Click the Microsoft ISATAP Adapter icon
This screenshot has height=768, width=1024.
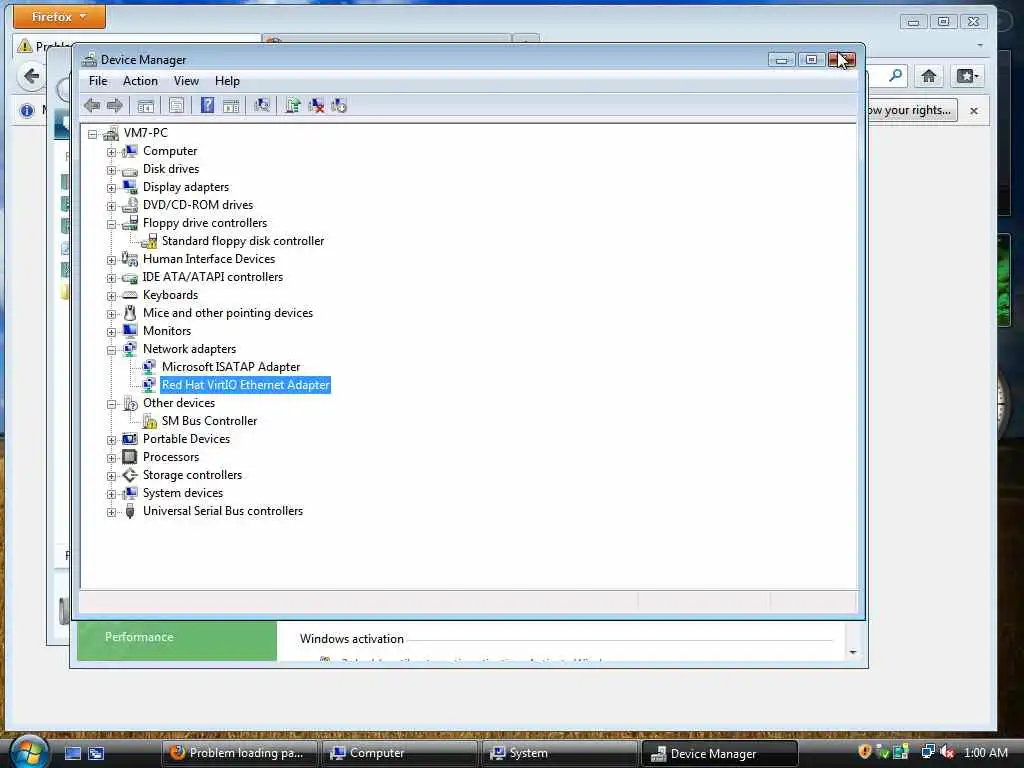150,367
